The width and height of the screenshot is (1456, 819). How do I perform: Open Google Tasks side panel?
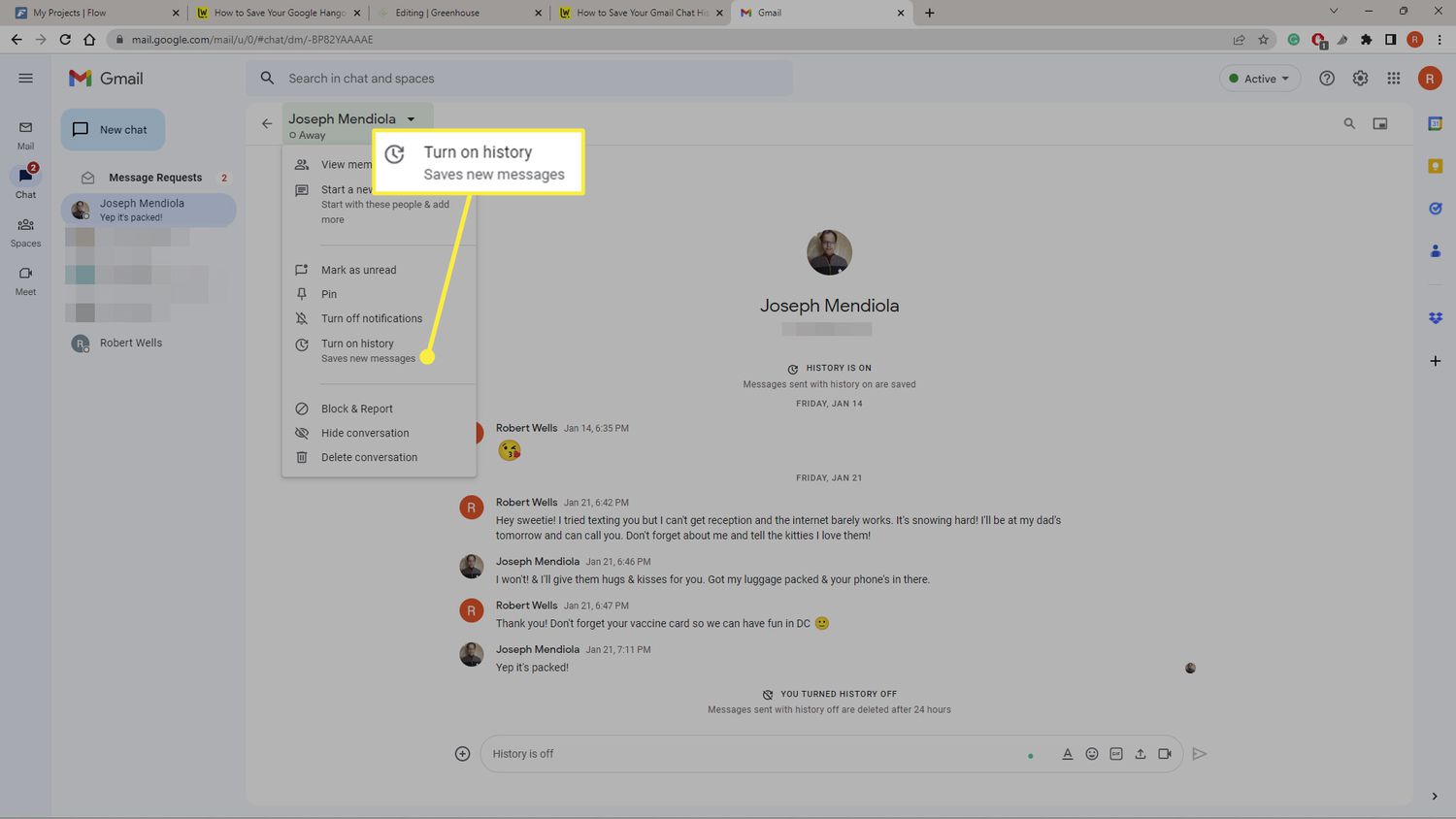1435,209
